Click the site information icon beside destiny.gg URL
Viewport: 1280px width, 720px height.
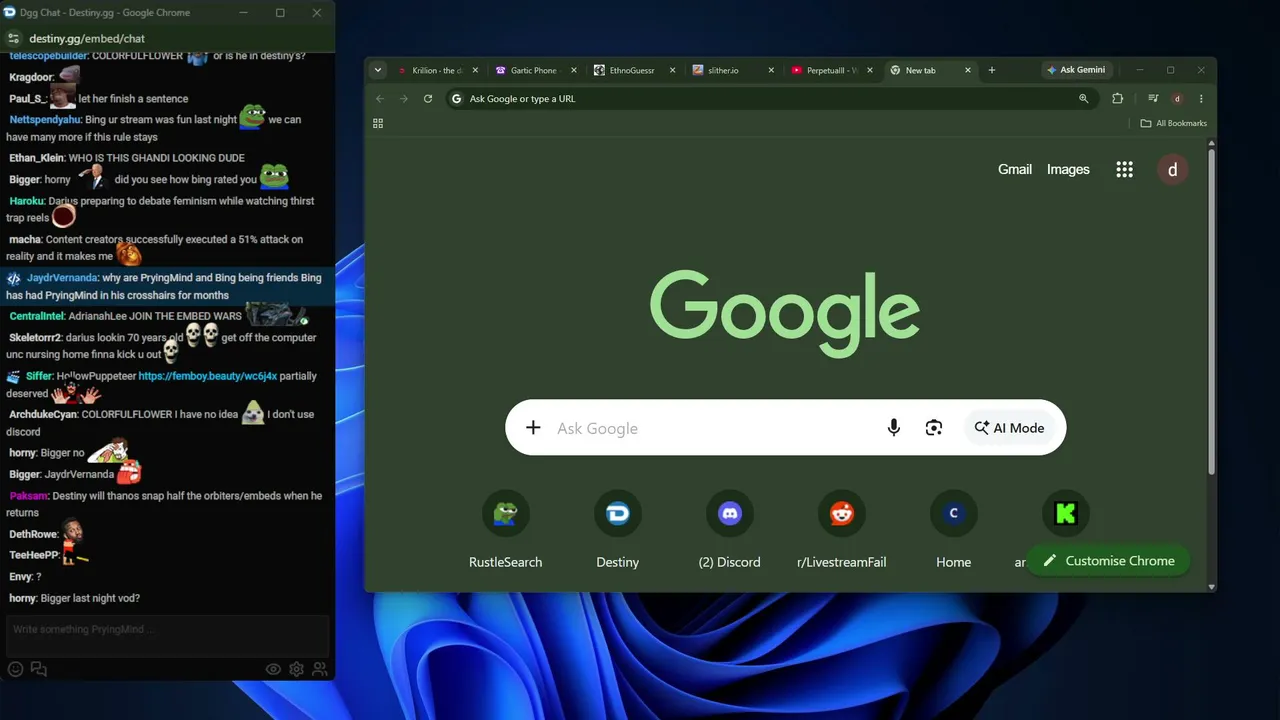pyautogui.click(x=14, y=38)
